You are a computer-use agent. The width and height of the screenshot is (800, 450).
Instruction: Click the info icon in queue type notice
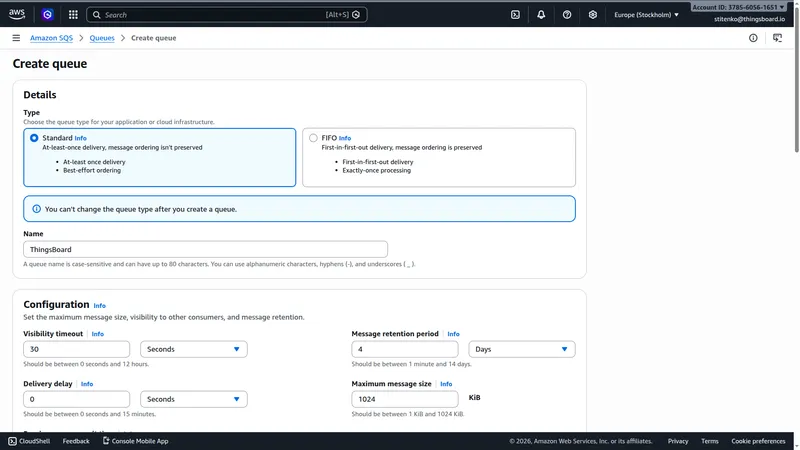tap(37, 209)
